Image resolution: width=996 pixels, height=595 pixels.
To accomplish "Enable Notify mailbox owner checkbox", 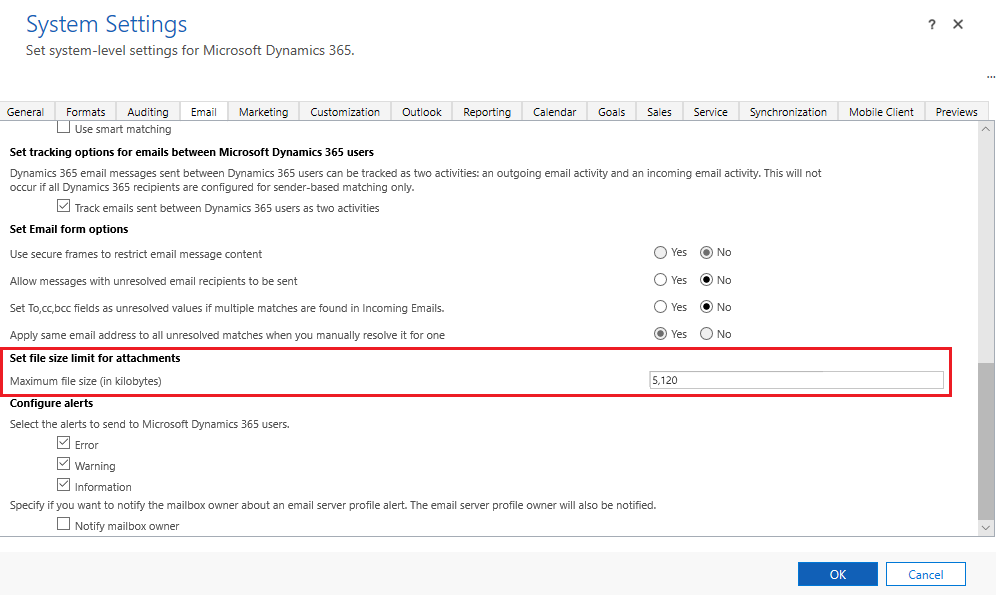I will point(64,524).
